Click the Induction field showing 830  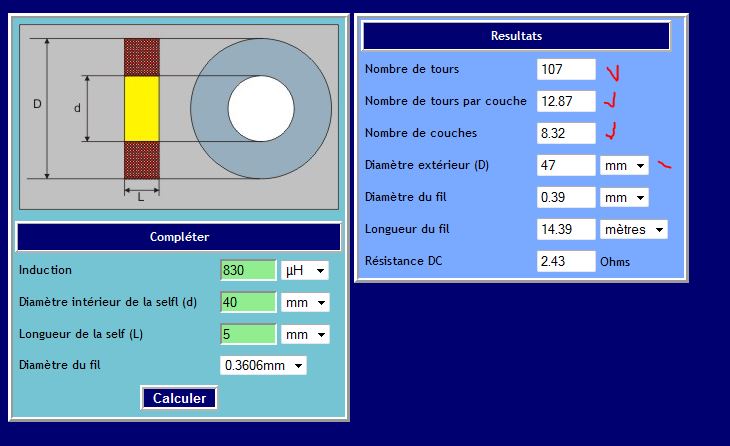(248, 270)
